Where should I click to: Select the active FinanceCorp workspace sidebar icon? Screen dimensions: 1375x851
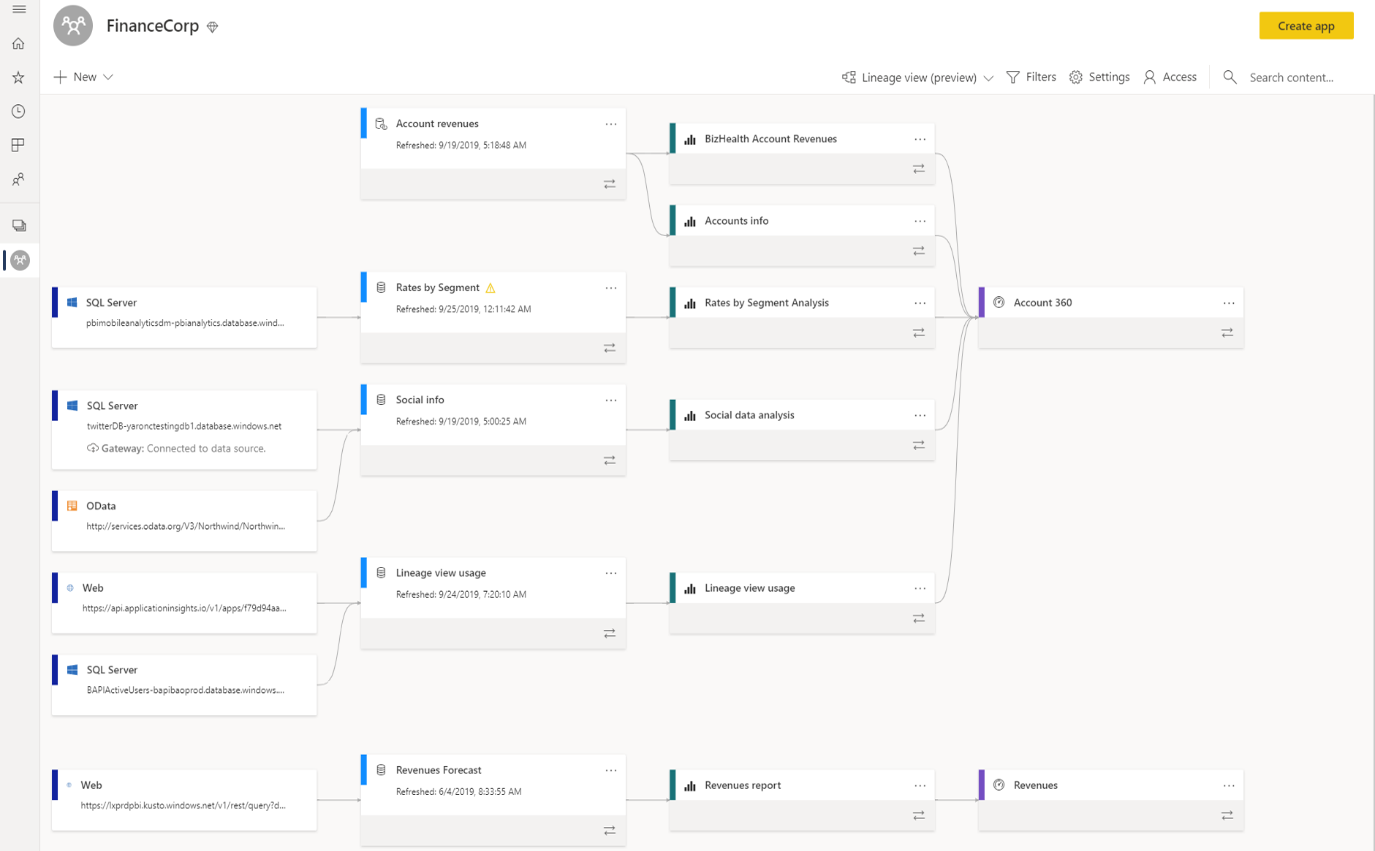point(20,260)
